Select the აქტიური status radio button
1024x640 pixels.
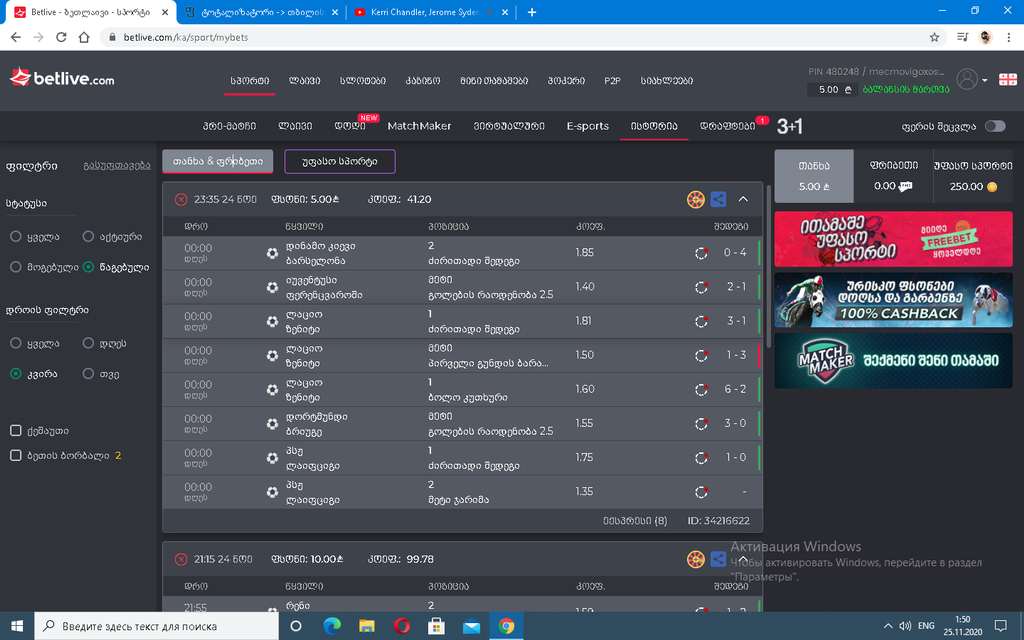tap(88, 237)
